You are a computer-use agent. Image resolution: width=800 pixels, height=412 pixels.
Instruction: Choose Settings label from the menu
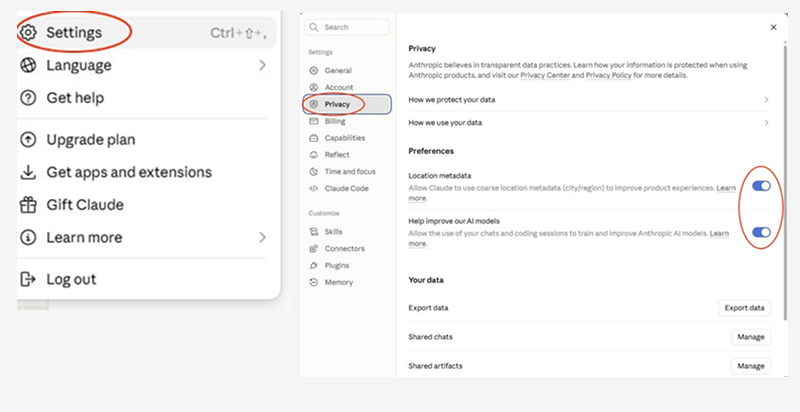pyautogui.click(x=74, y=33)
